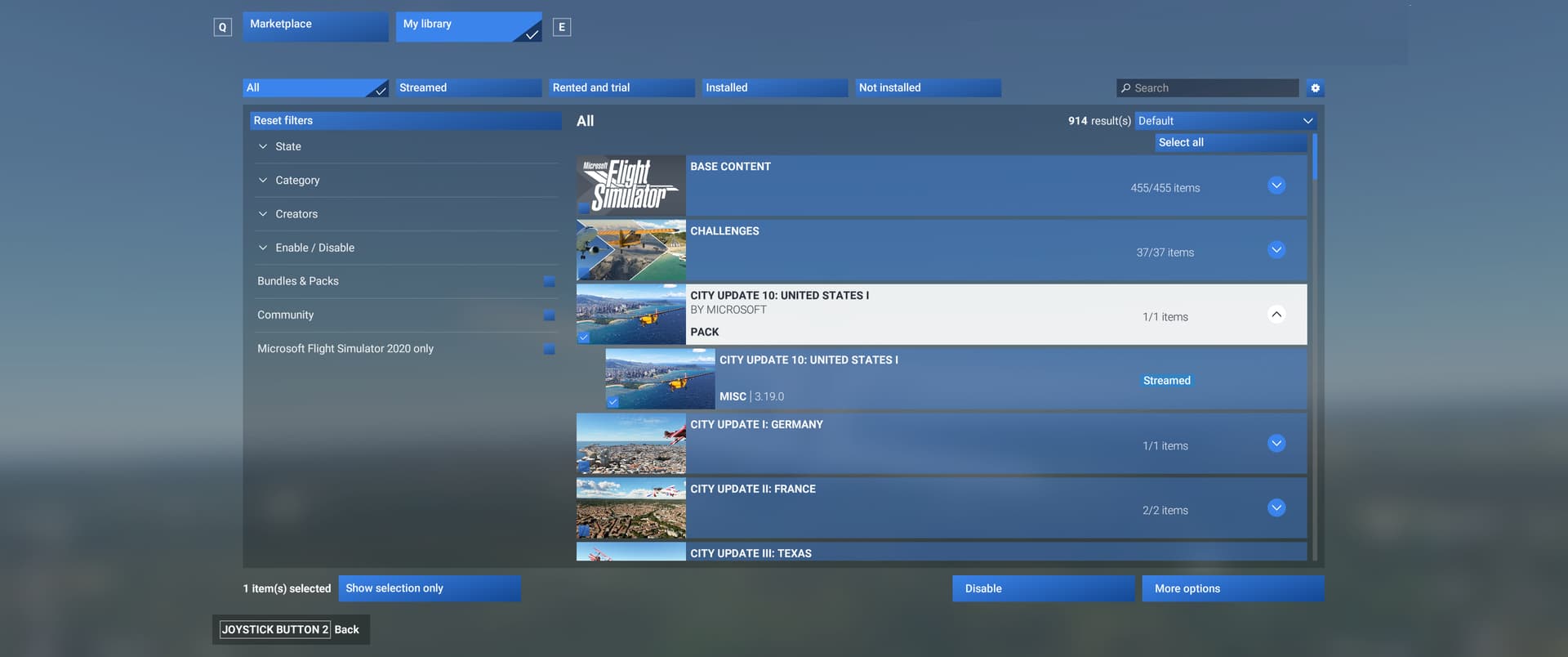Switch to the Streamed filter tab
Viewport: 1568px width, 657px height.
click(x=469, y=88)
